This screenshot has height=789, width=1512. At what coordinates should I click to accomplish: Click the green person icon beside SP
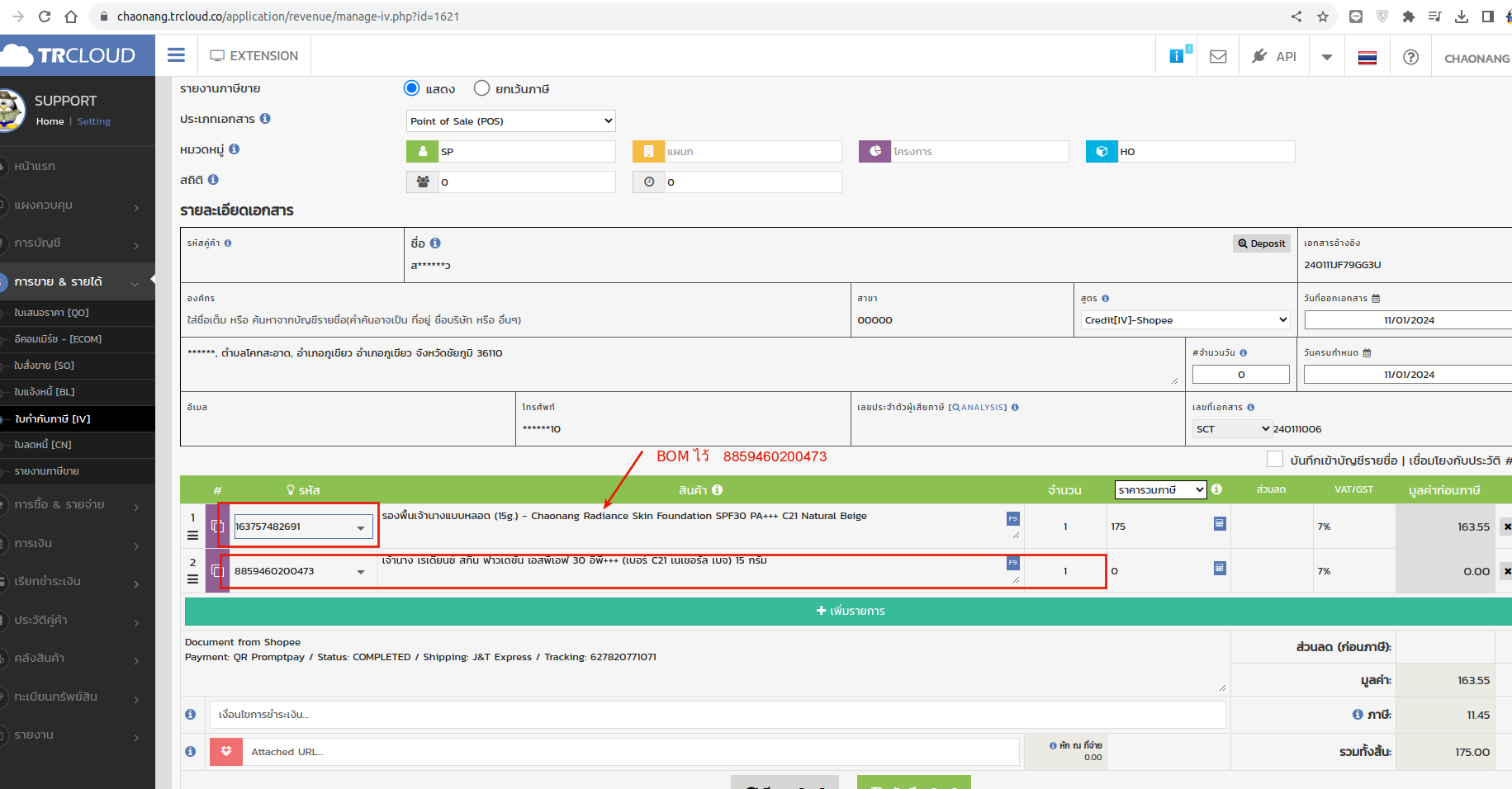(x=422, y=151)
